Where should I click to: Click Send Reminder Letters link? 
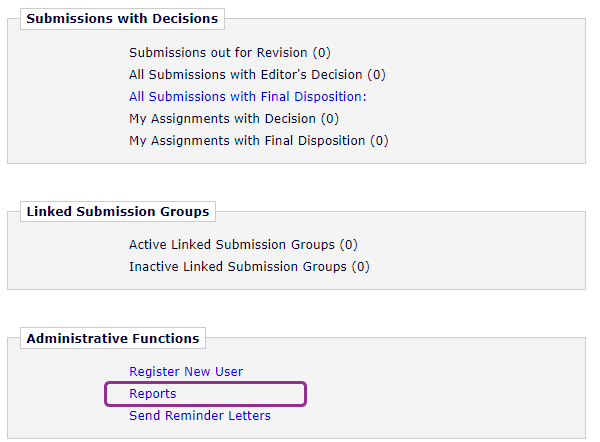(200, 416)
